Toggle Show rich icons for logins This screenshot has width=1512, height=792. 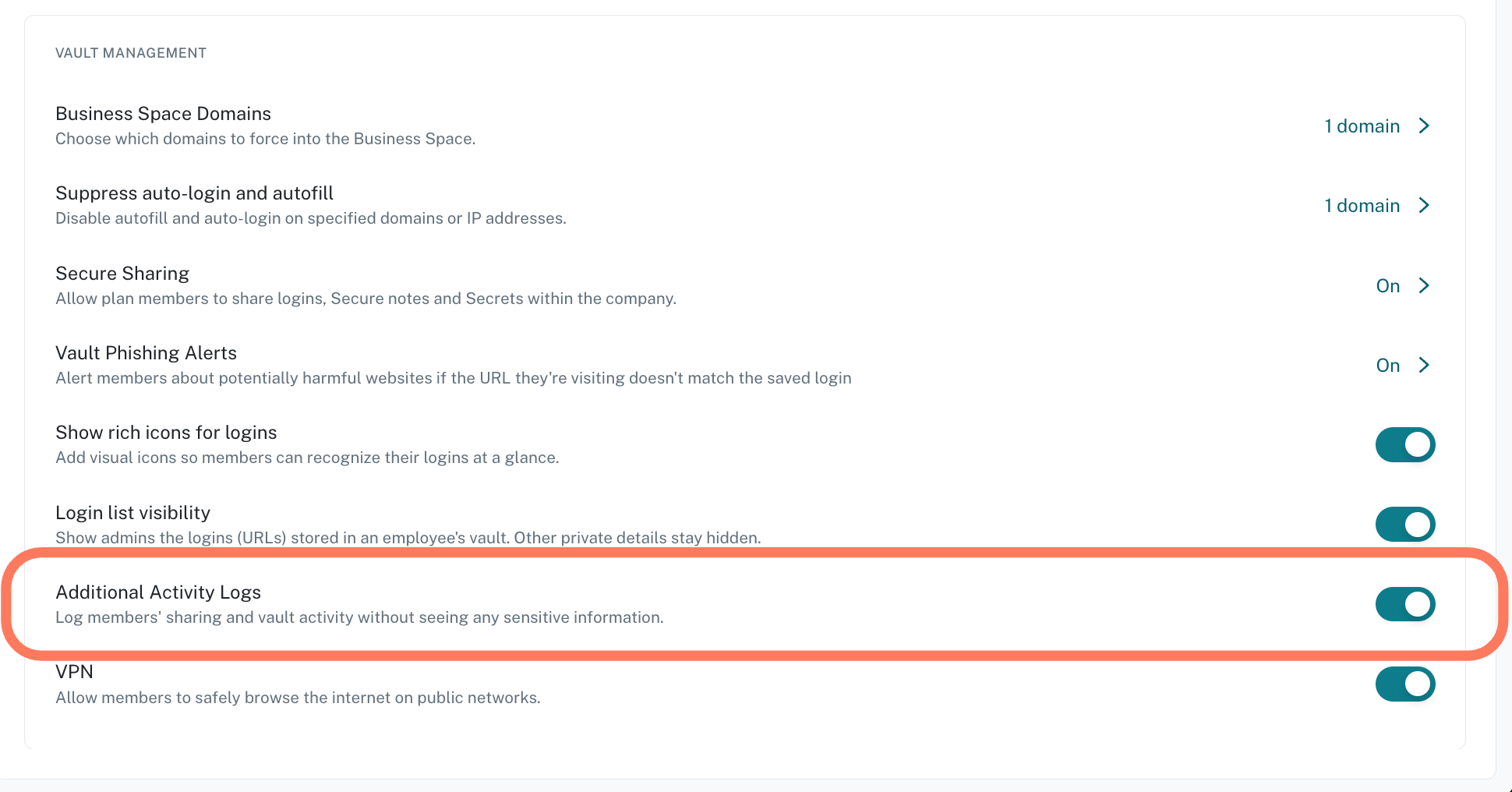(1405, 445)
